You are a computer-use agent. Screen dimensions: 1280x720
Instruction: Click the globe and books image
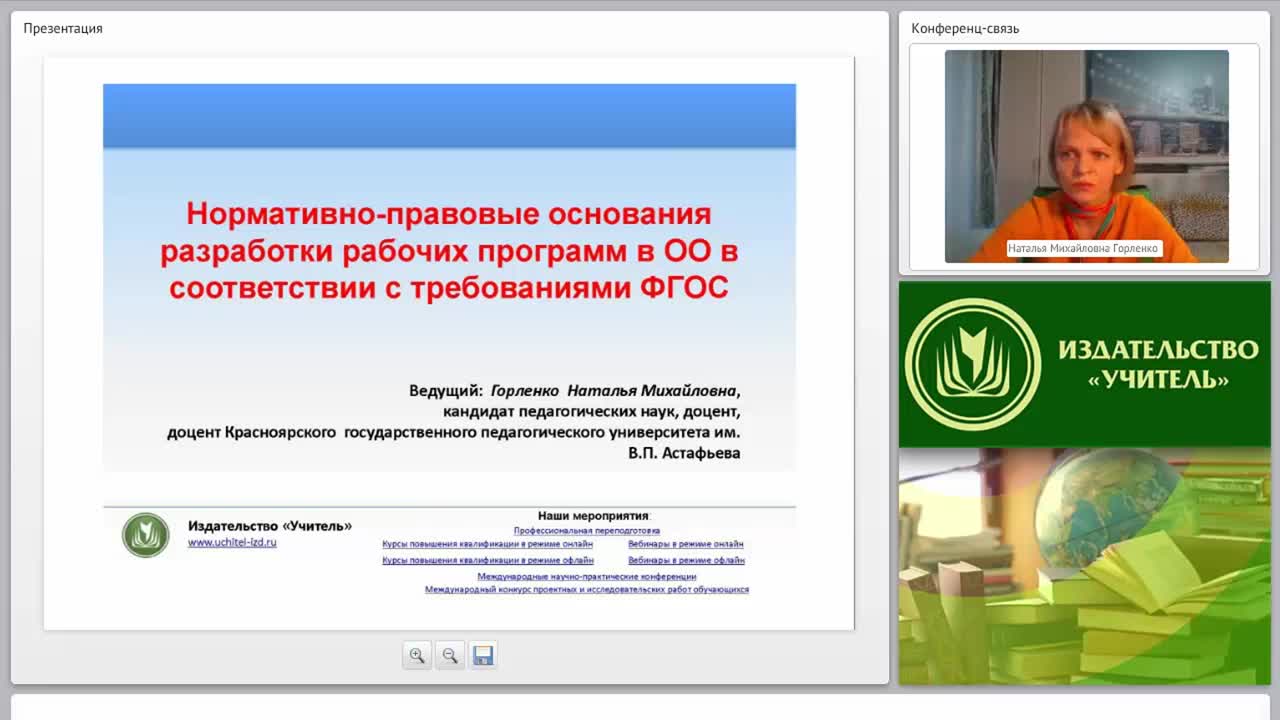[x=1085, y=566]
